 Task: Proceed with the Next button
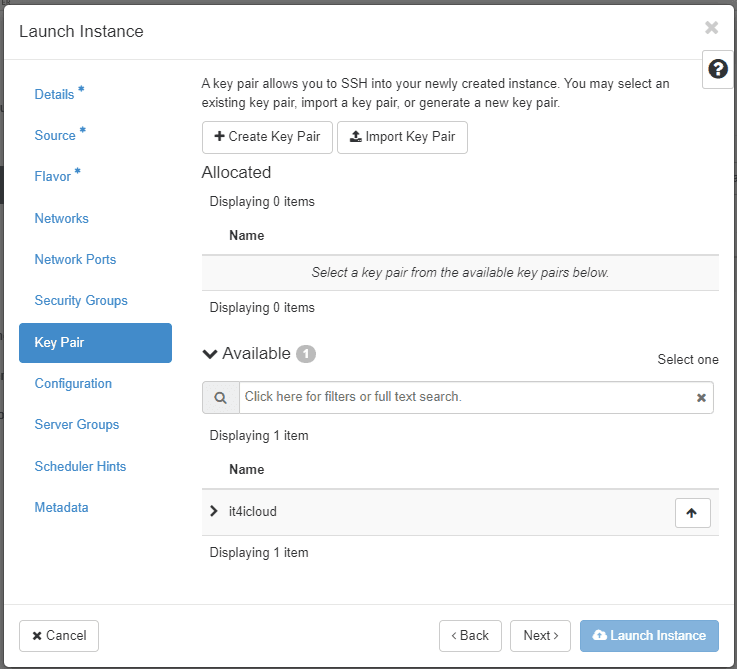540,635
